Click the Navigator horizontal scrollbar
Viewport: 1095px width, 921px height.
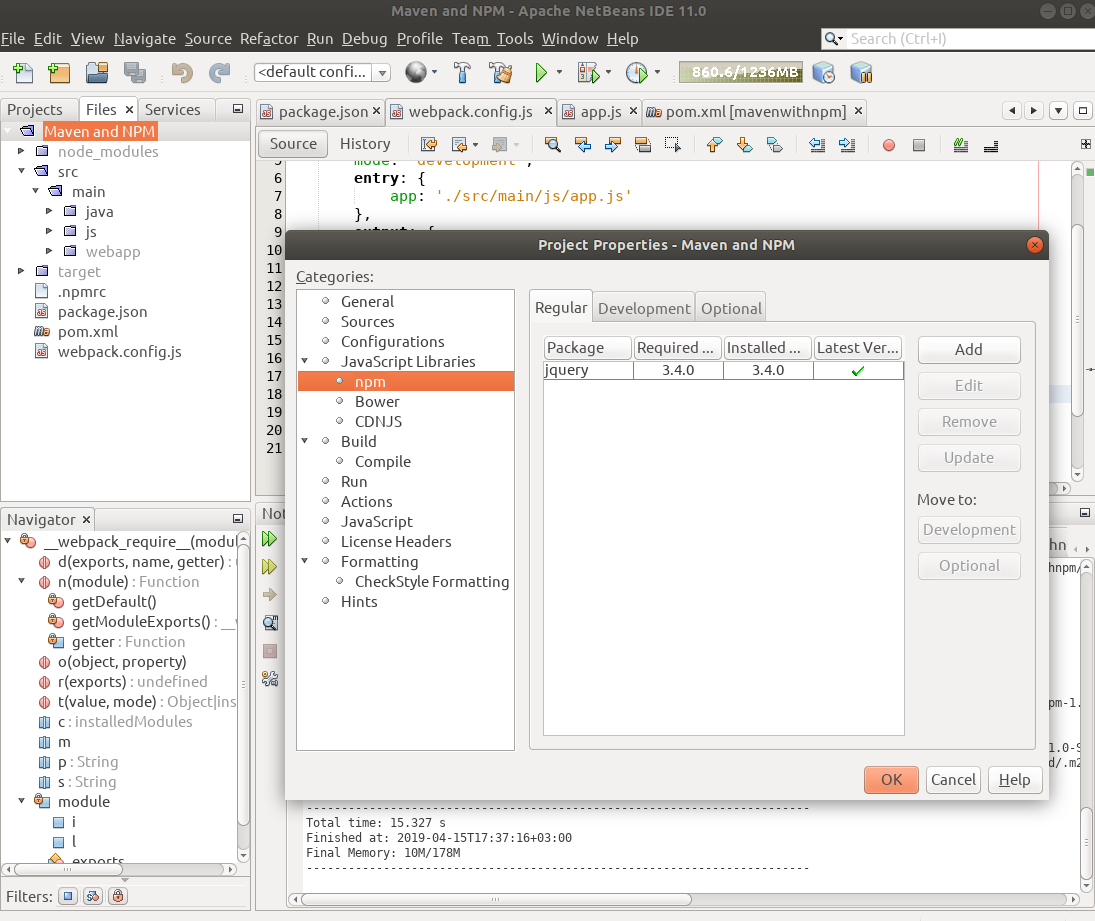[68, 869]
